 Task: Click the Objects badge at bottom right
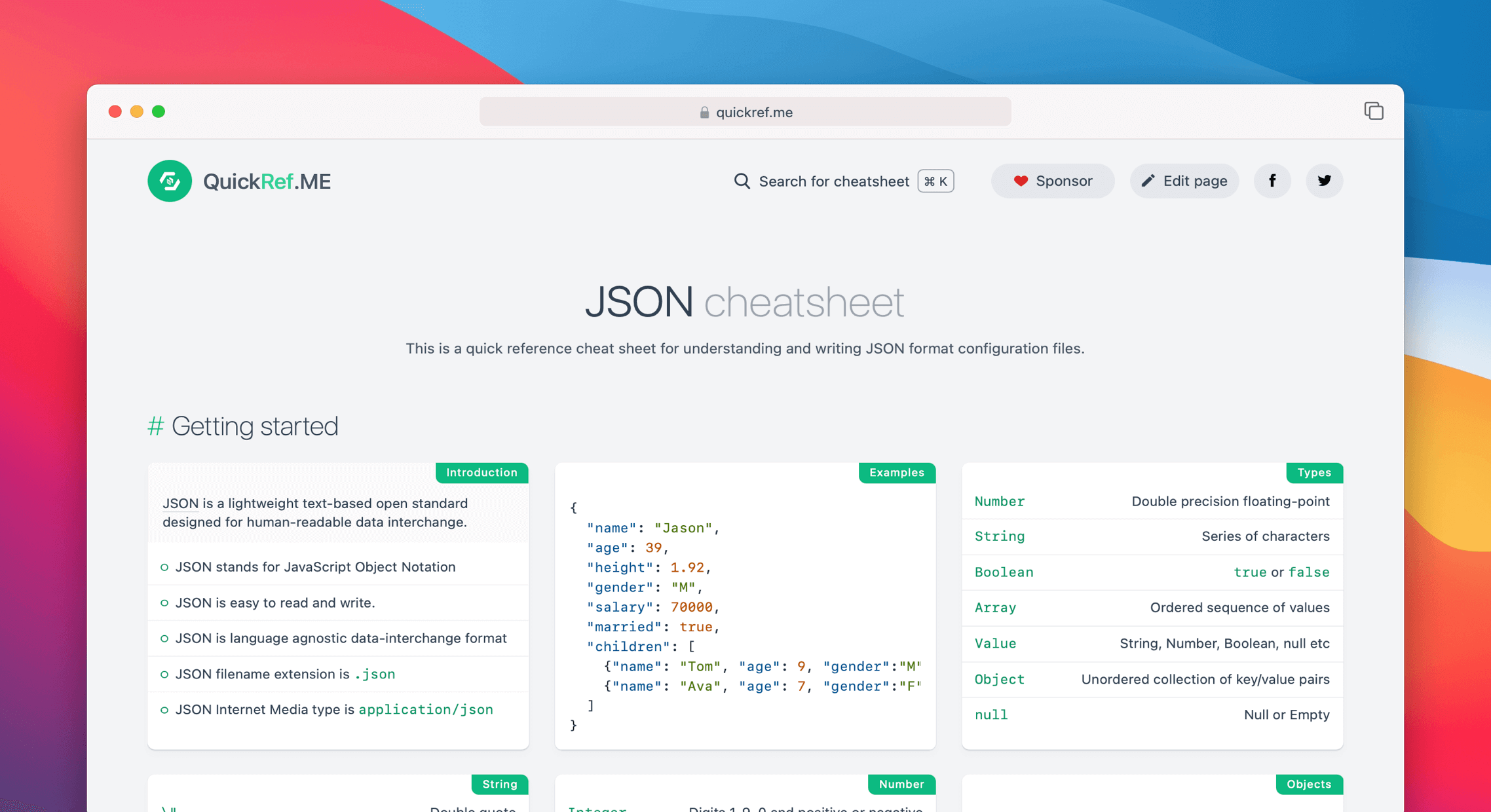point(1309,784)
